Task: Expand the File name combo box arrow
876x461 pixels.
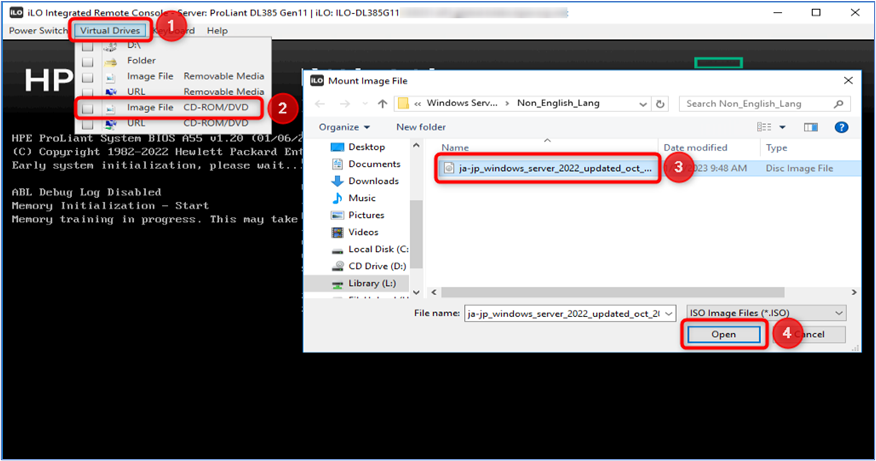Action: pyautogui.click(x=668, y=313)
